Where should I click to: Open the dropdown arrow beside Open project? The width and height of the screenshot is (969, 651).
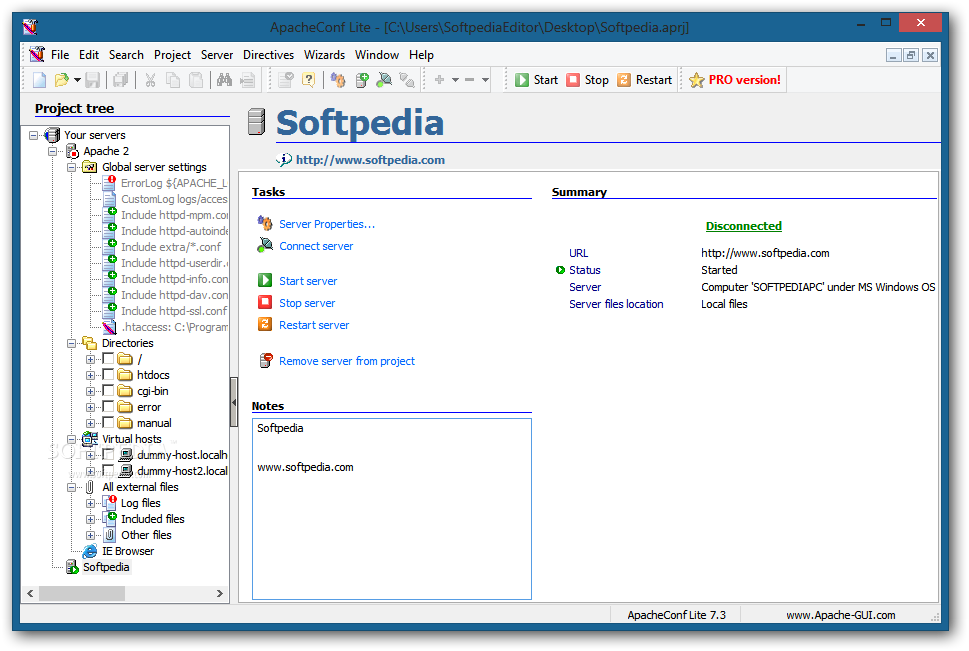[77, 80]
